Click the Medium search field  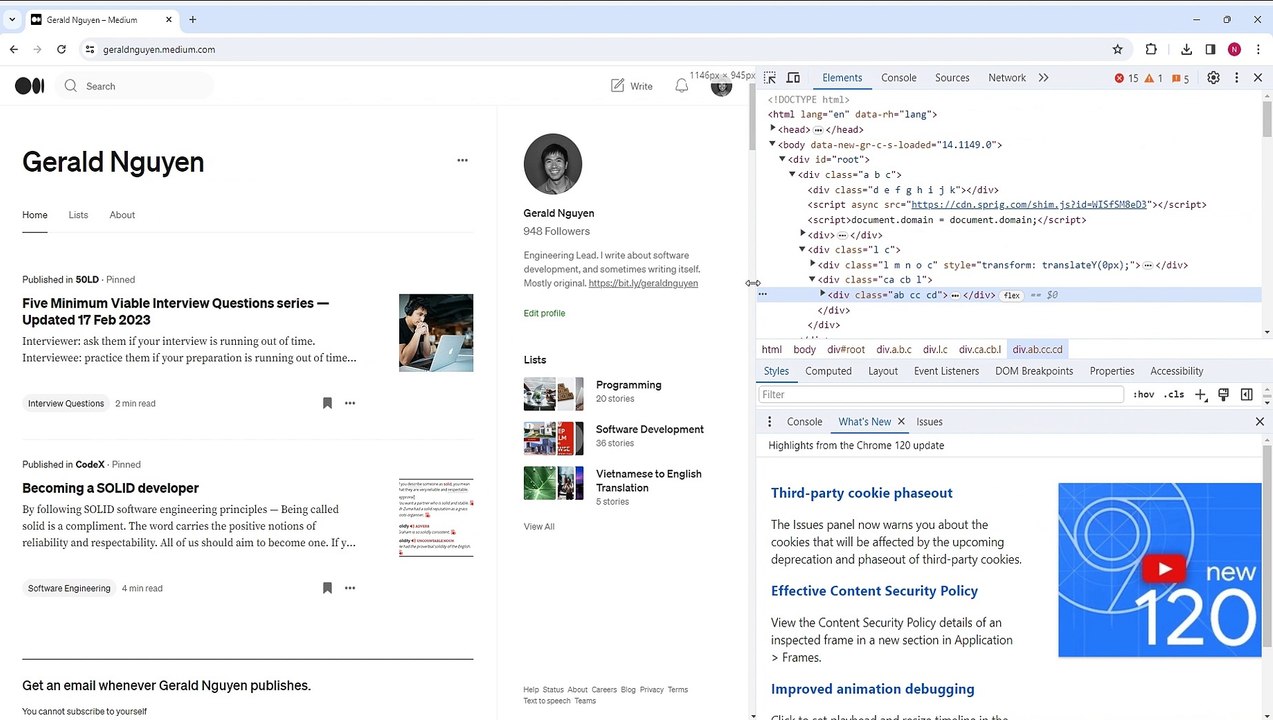(x=136, y=86)
